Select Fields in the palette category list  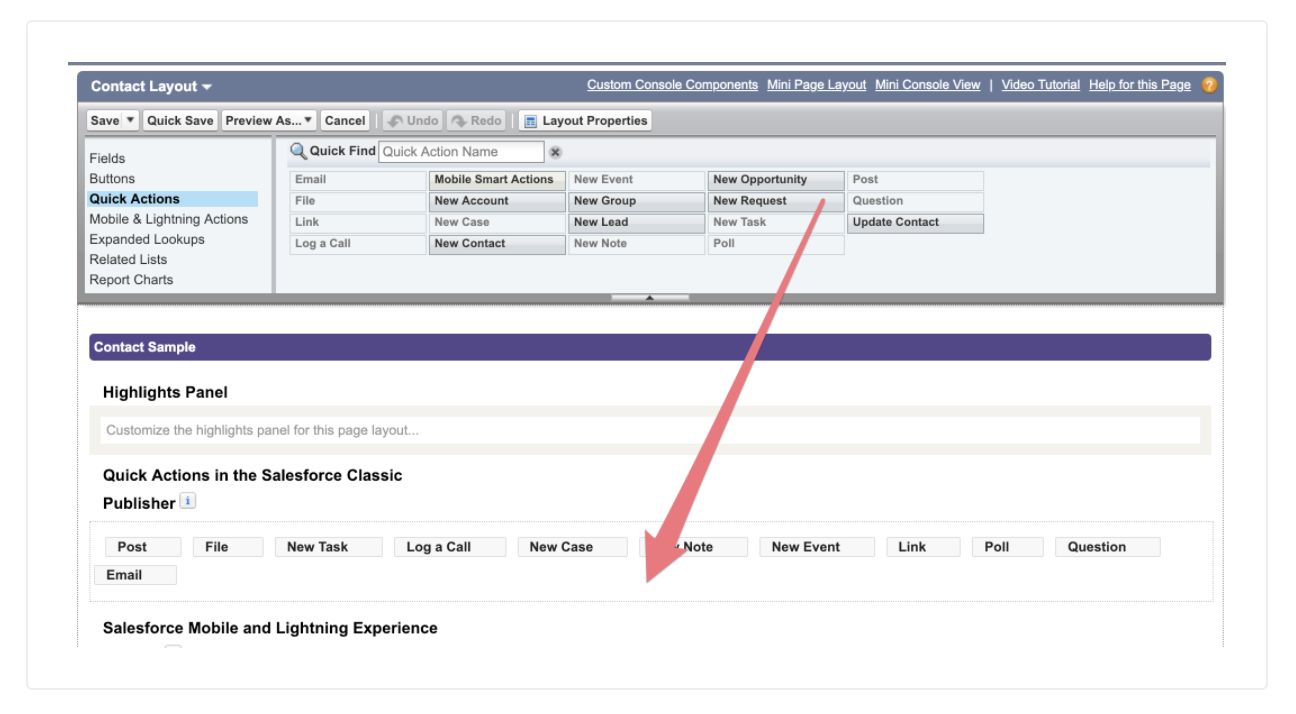coord(107,158)
